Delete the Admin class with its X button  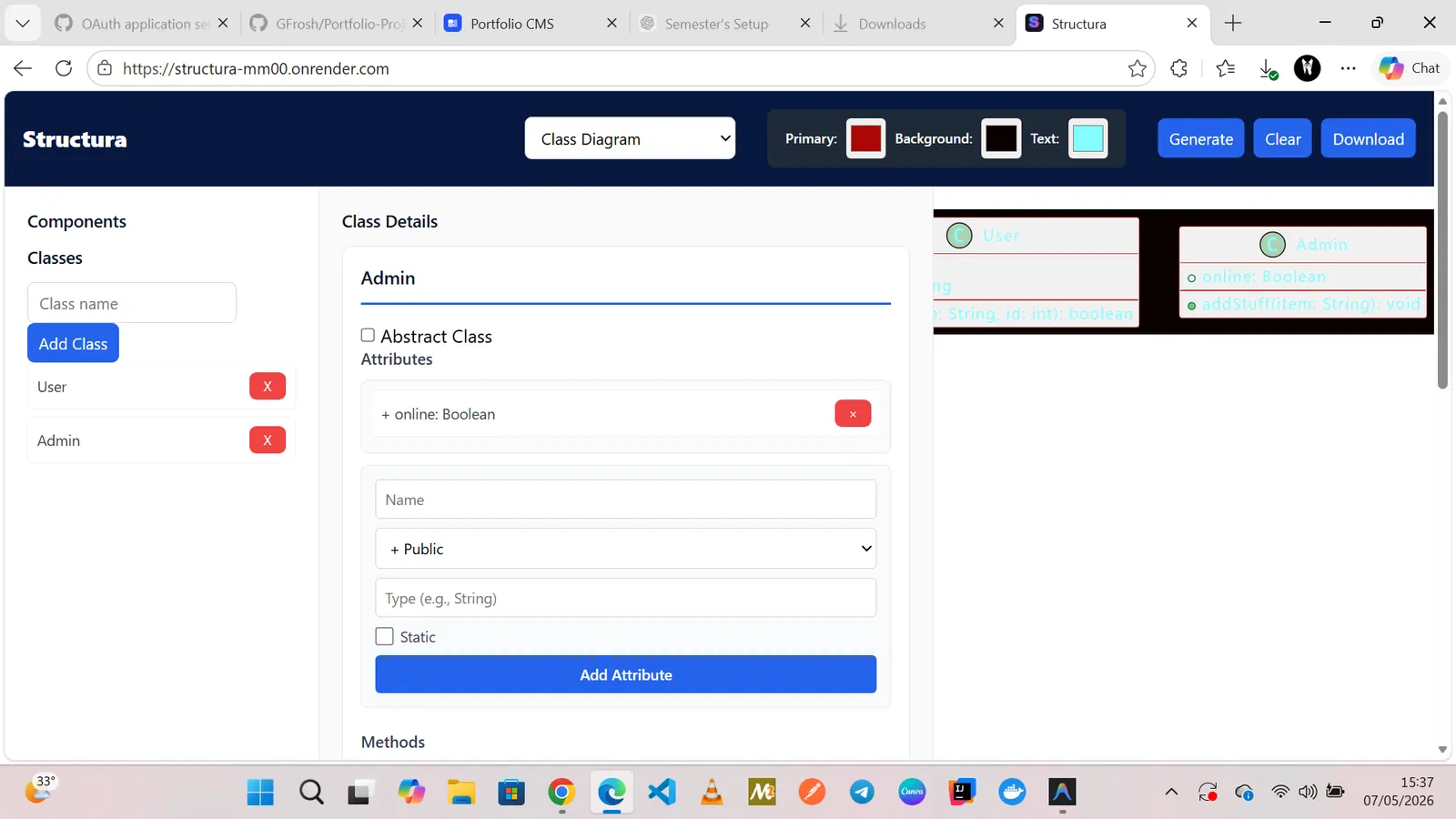point(268,440)
